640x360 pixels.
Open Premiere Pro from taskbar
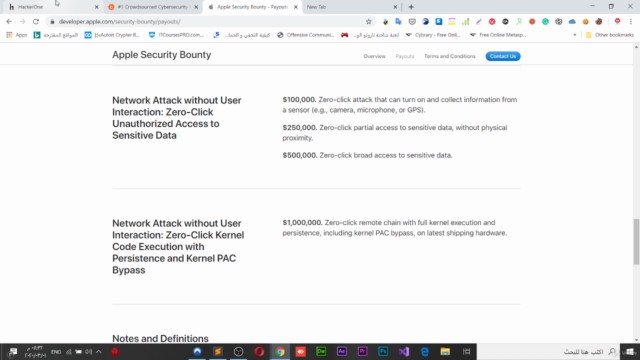(362, 351)
